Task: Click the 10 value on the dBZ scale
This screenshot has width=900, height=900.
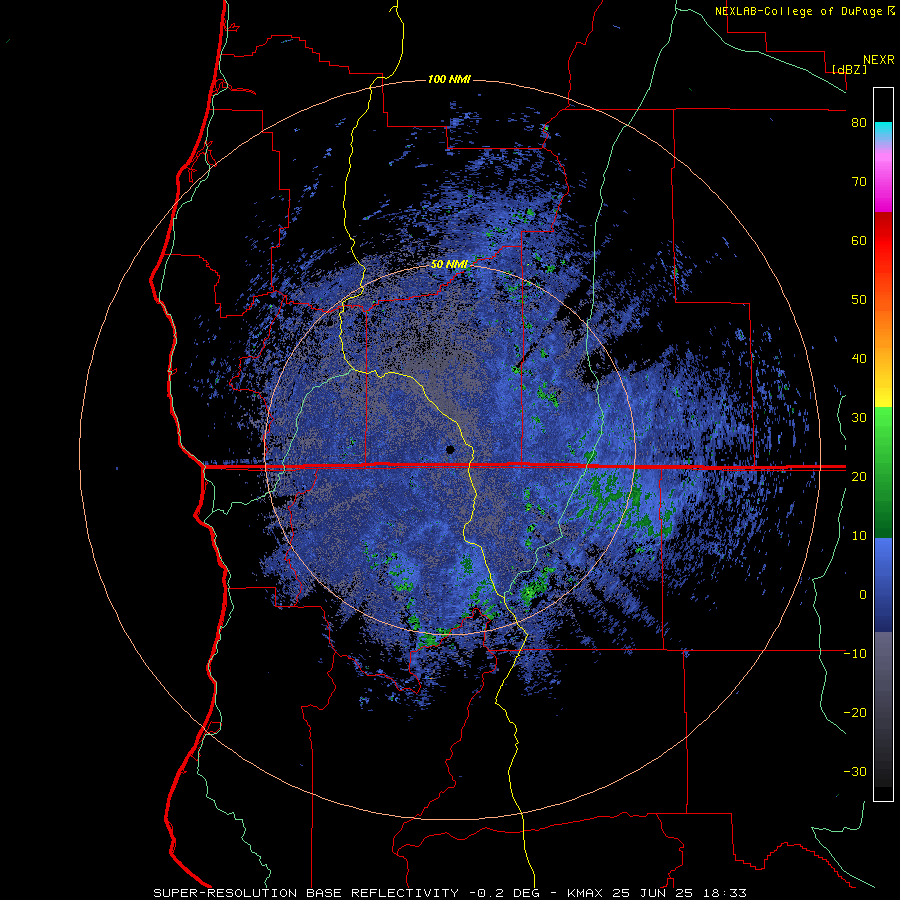Action: pyautogui.click(x=859, y=536)
